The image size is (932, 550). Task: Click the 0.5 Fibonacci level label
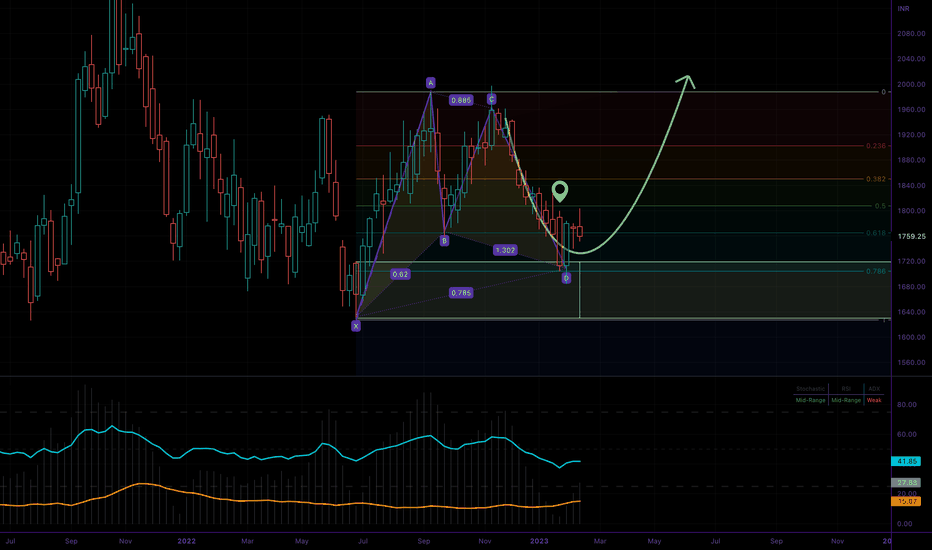pos(880,206)
